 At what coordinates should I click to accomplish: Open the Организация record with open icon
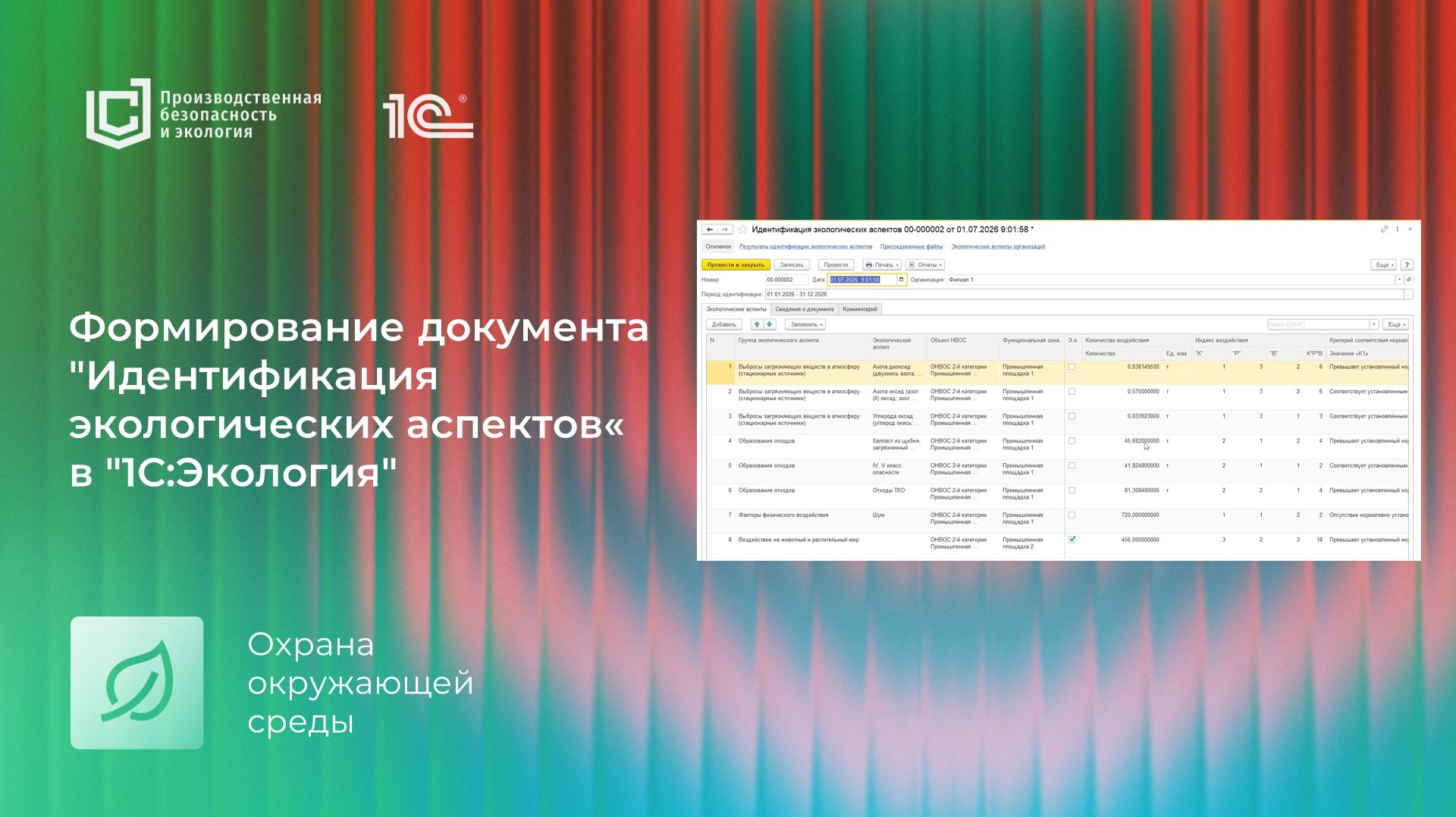1409,280
